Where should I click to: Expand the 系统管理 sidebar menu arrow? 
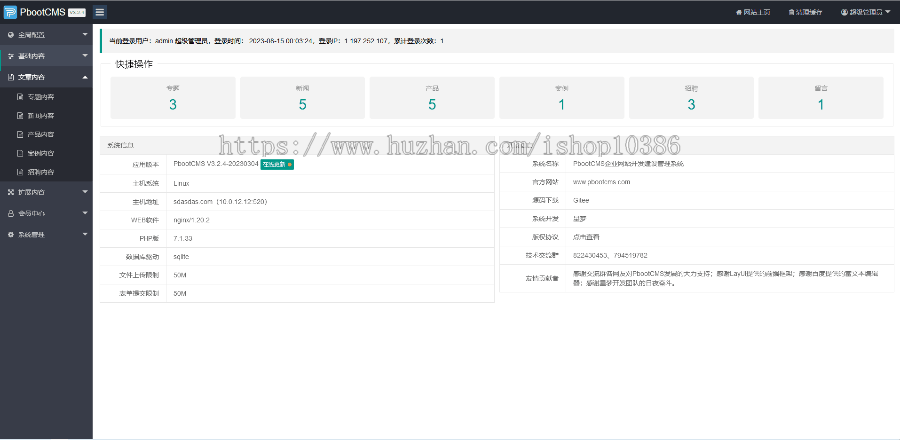(85, 234)
